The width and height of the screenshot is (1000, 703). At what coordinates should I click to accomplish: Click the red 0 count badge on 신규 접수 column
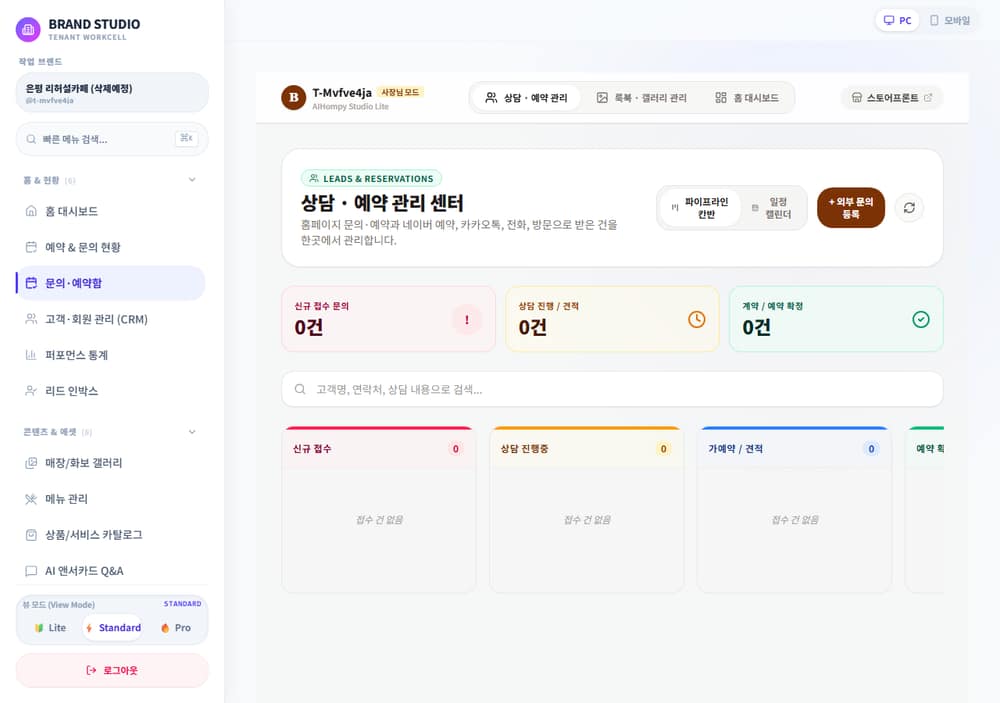click(x=455, y=449)
